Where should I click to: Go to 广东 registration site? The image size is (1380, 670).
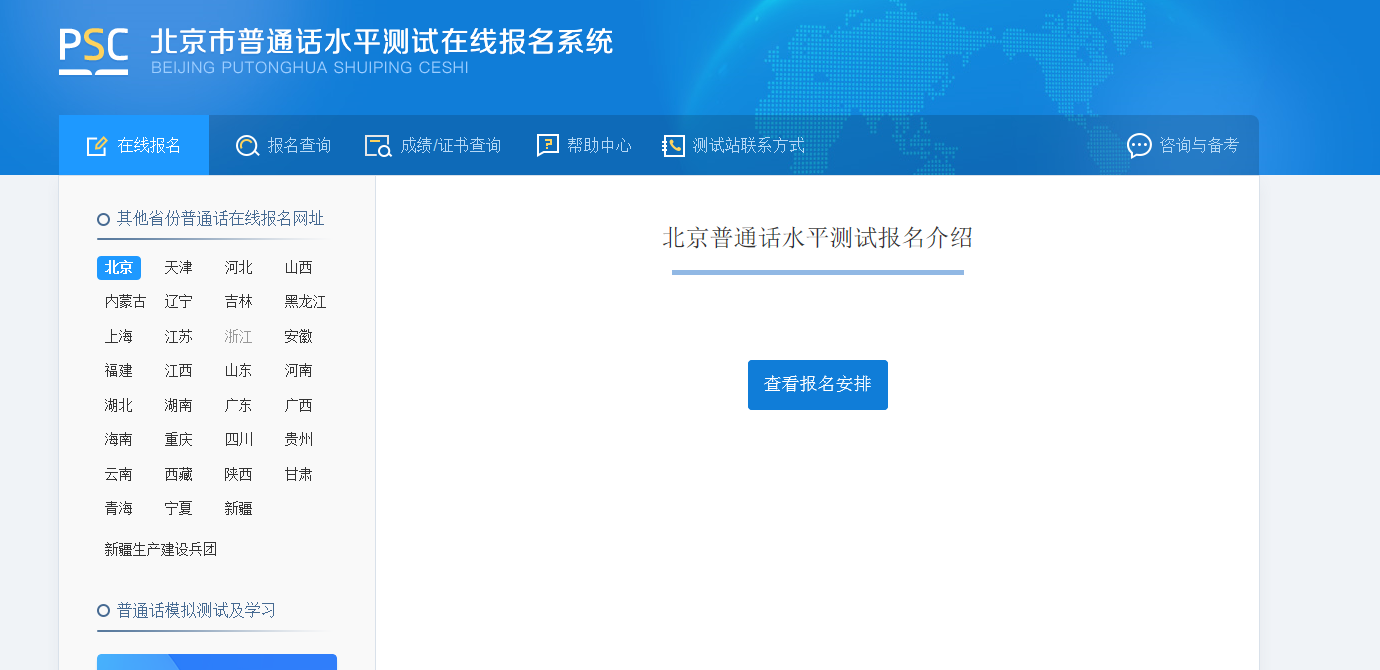point(238,406)
